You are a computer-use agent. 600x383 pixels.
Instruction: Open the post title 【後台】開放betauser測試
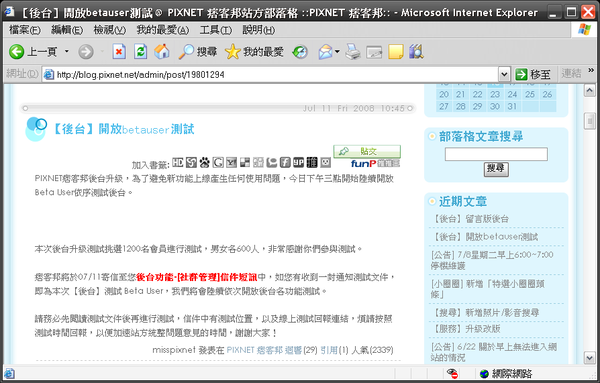[x=122, y=129]
